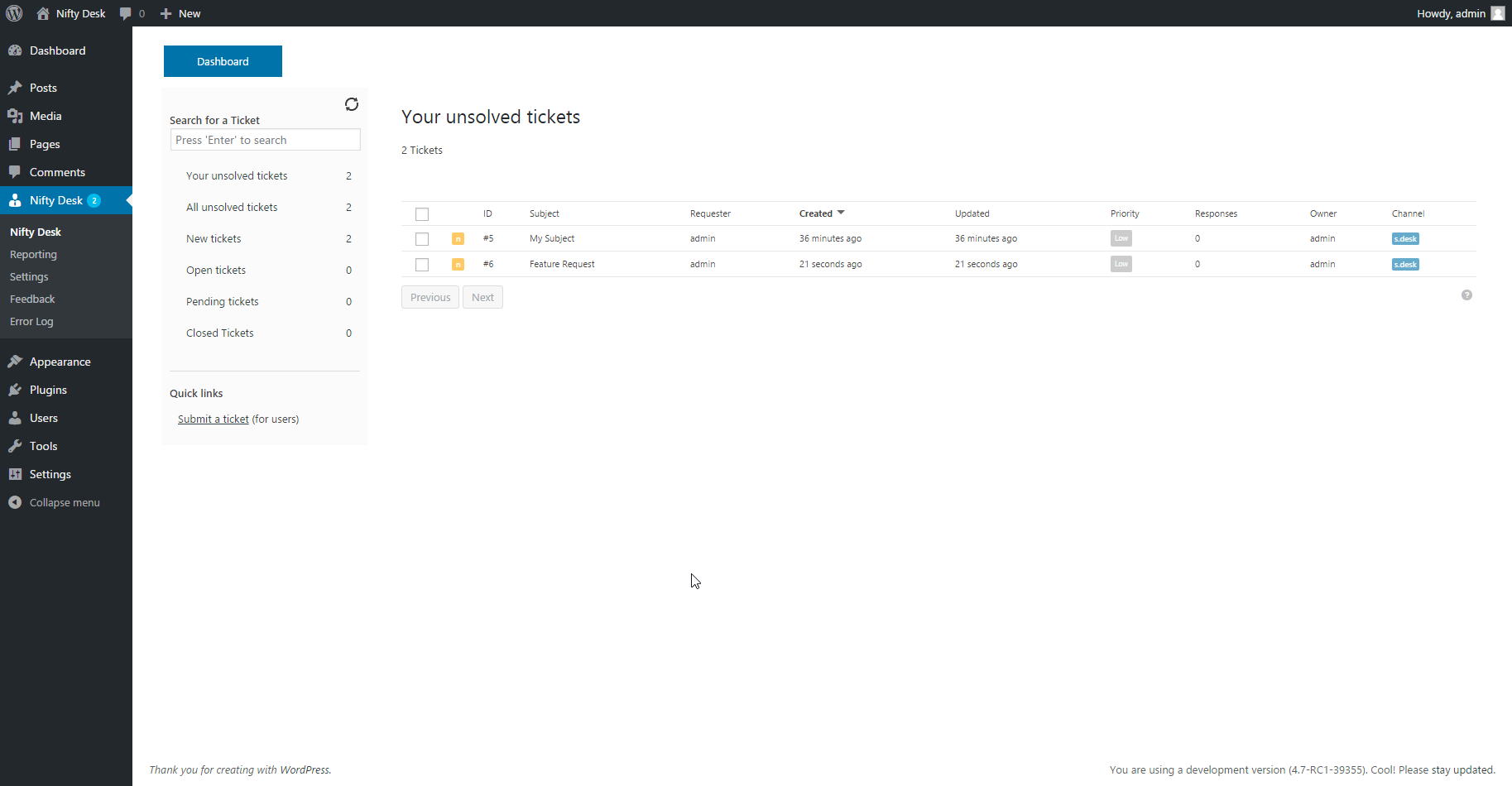Click the Tools wrench icon in sidebar
Viewport: 1512px width, 786px height.
pyautogui.click(x=15, y=446)
